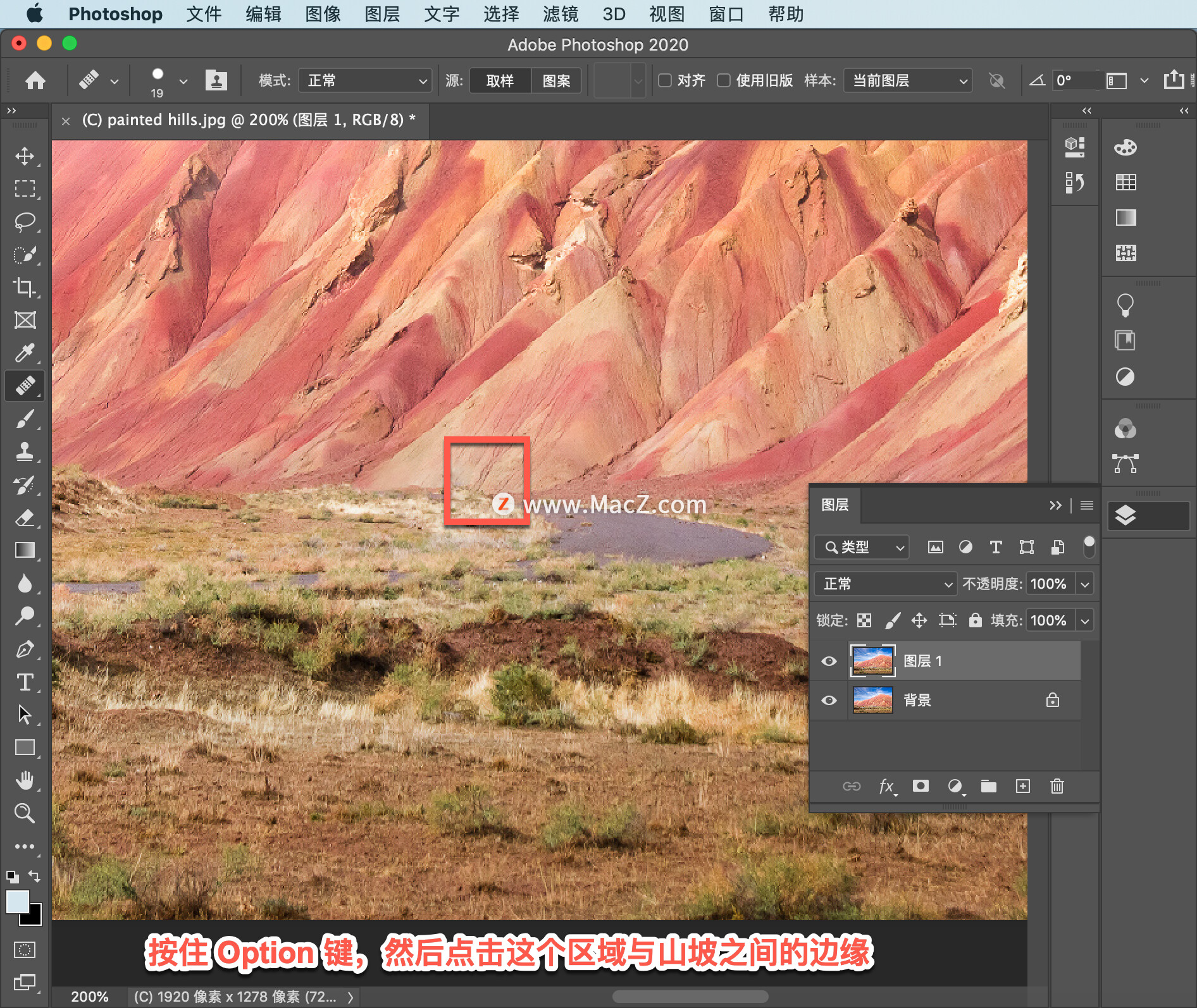Select the Crop tool
The height and width of the screenshot is (1008, 1197).
coord(25,287)
